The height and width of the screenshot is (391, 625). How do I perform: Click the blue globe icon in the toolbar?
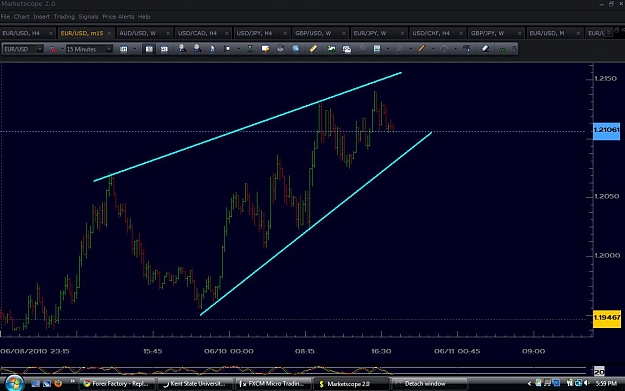coord(295,49)
